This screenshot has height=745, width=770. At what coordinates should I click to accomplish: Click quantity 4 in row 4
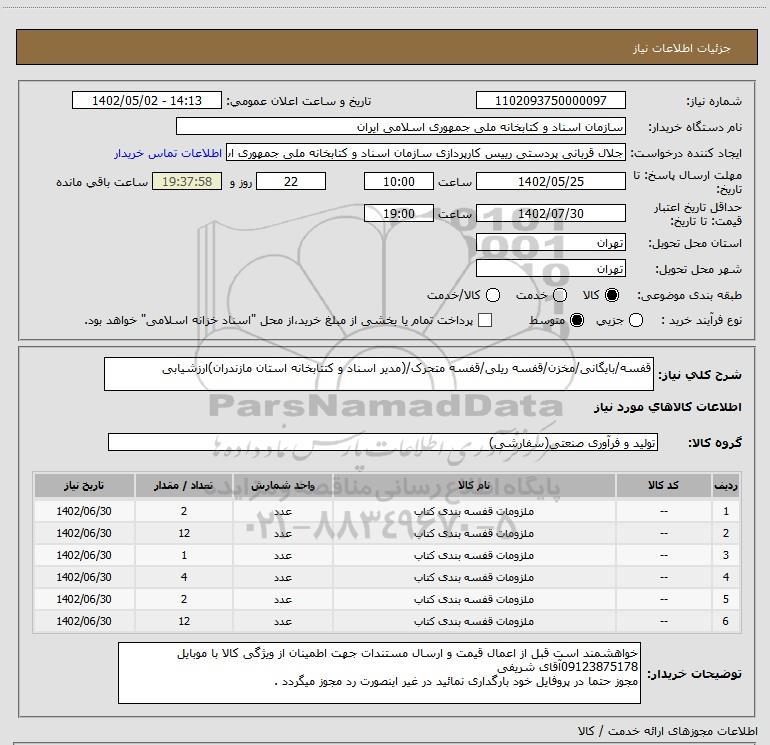[184, 578]
